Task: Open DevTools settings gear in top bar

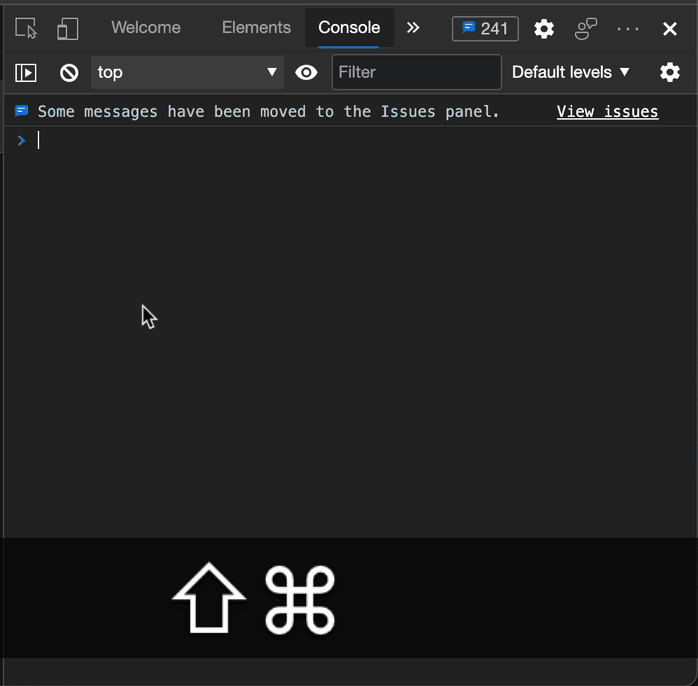Action: (x=544, y=29)
